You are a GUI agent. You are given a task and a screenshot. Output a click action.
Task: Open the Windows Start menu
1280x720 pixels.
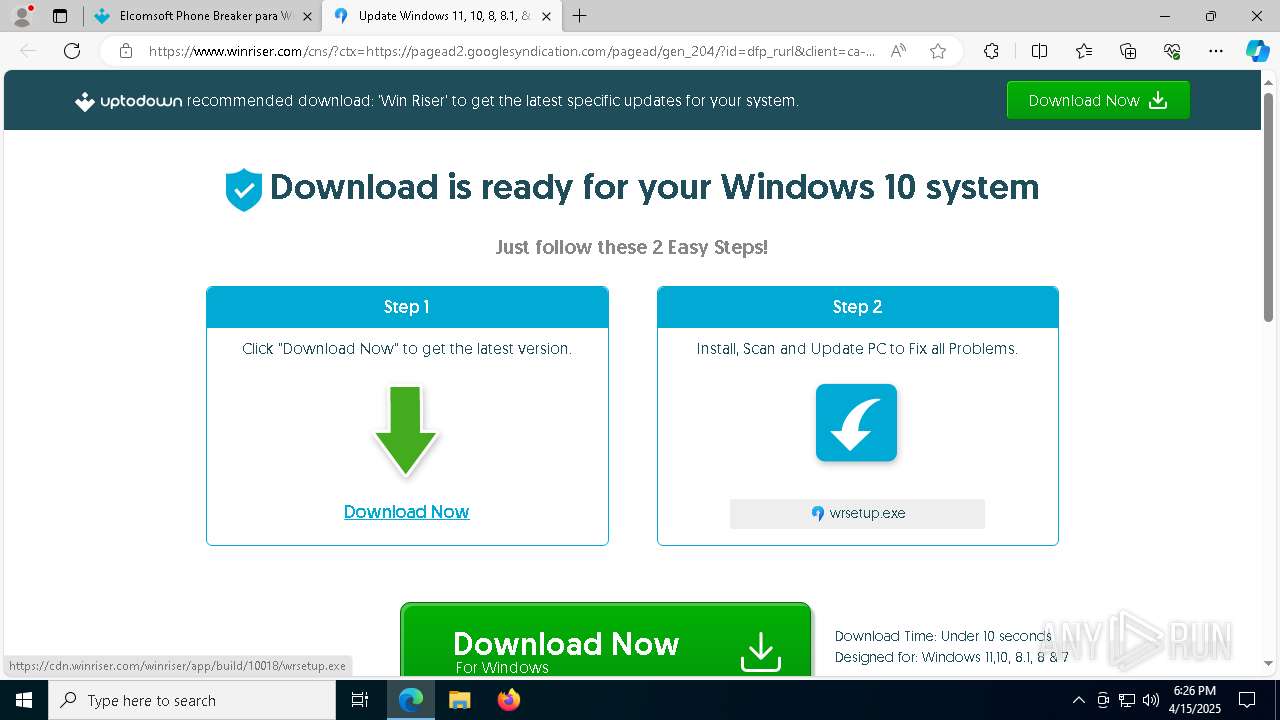click(24, 700)
